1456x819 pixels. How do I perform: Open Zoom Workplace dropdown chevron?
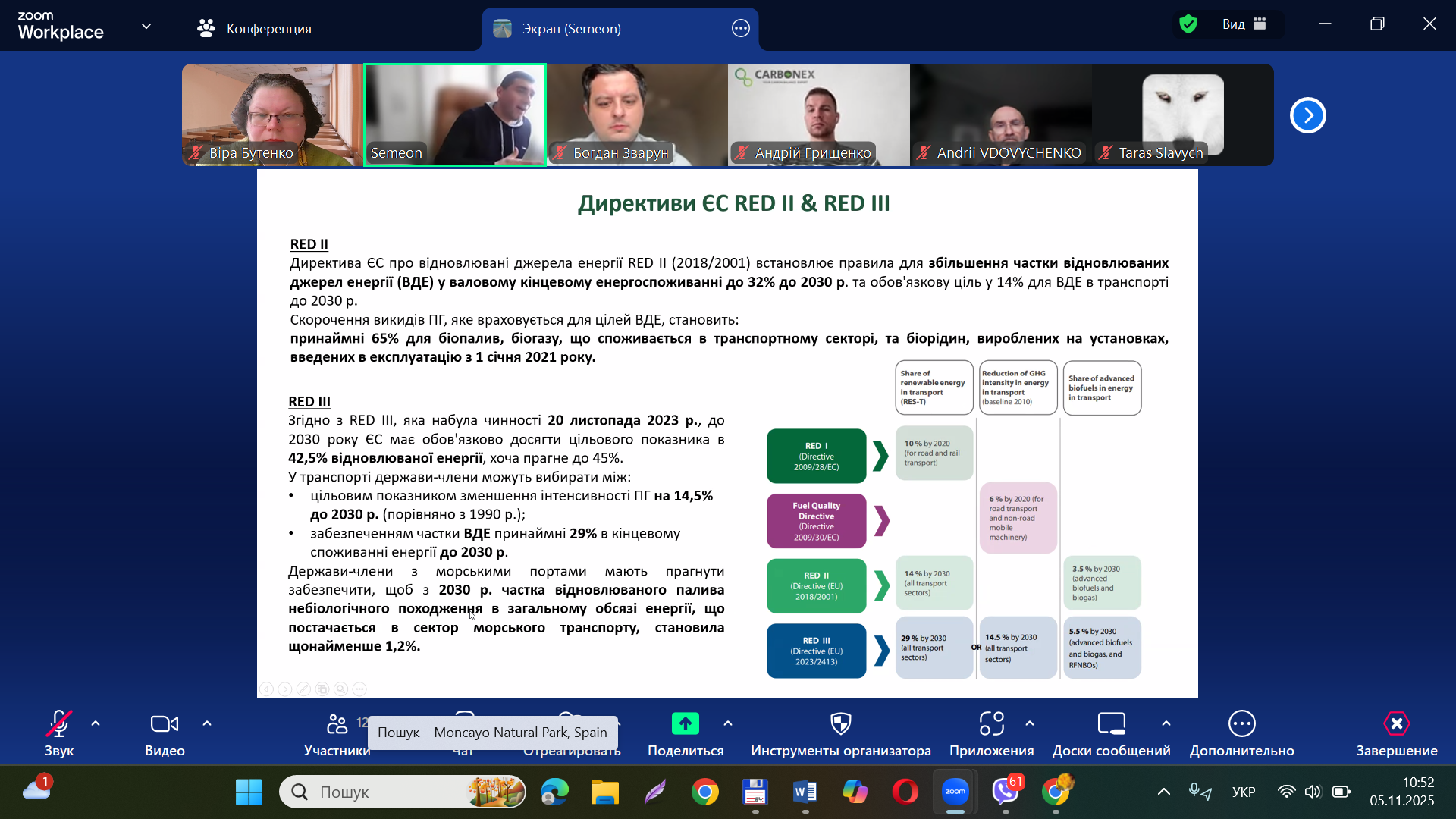pyautogui.click(x=146, y=27)
